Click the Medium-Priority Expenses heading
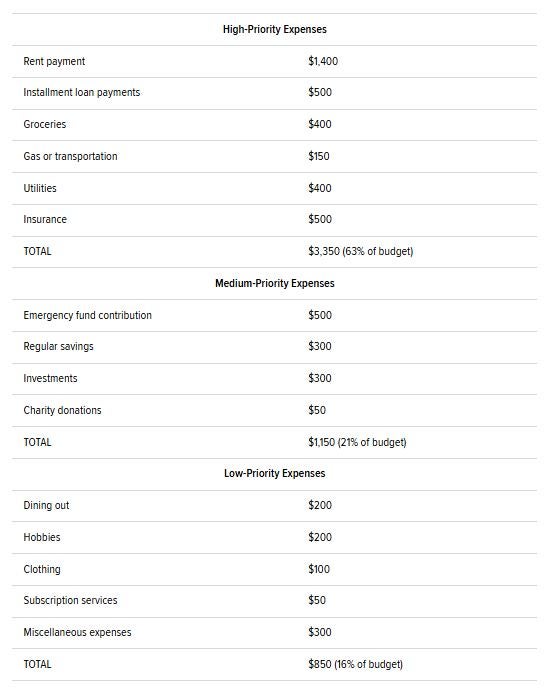This screenshot has height=694, width=548. [x=274, y=283]
